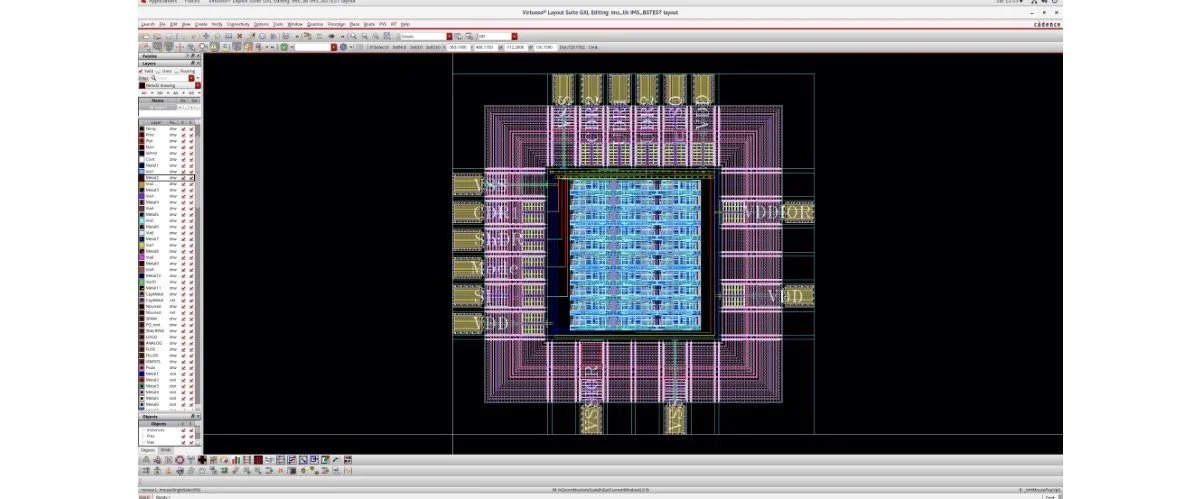1179x499 pixels.
Task: Select the Move tool cross-arrows icon
Action: [205, 36]
